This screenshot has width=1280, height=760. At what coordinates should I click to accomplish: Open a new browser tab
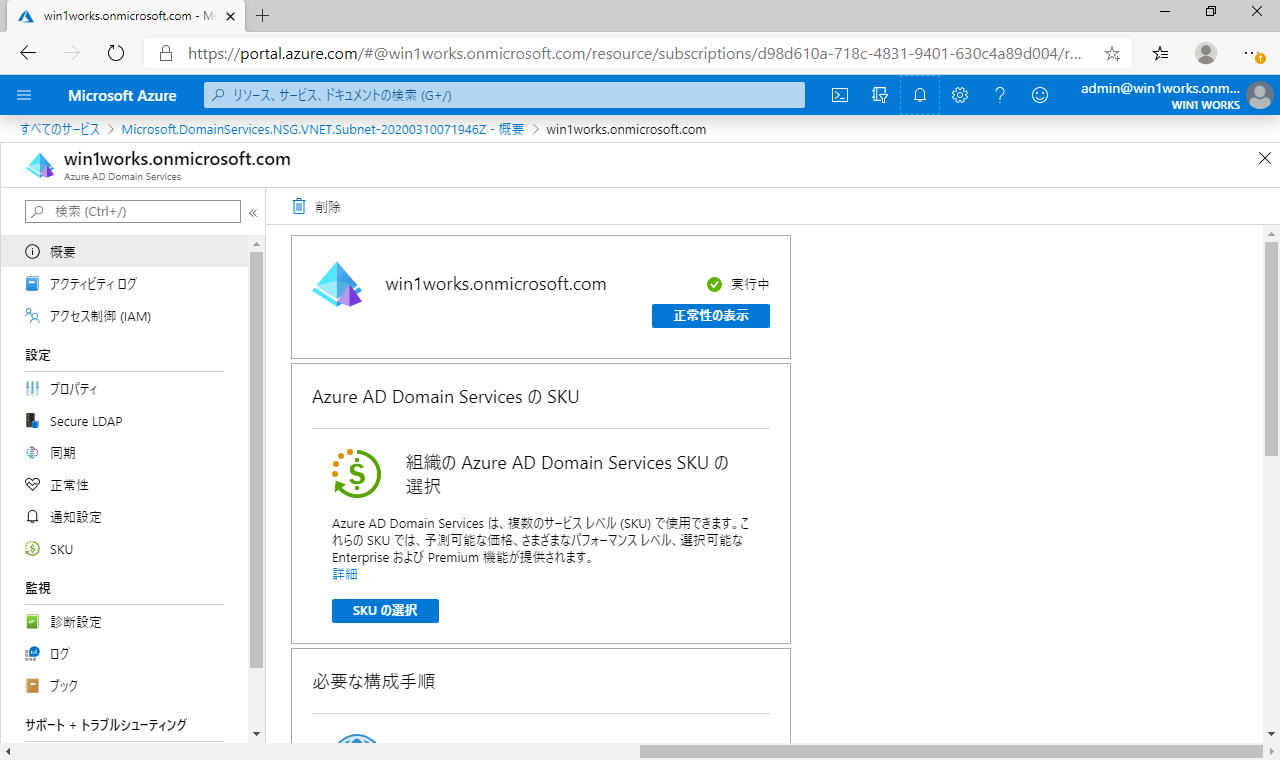pyautogui.click(x=263, y=16)
